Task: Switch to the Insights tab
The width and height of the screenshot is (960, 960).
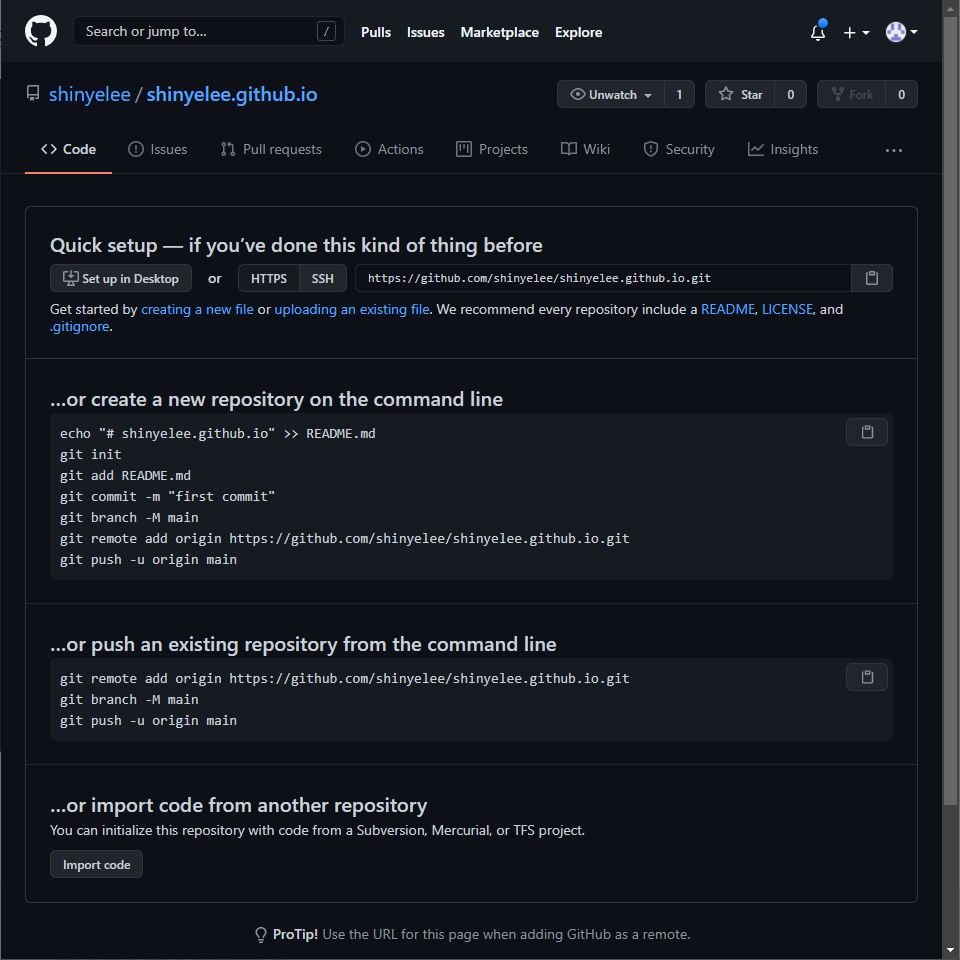Action: point(782,149)
